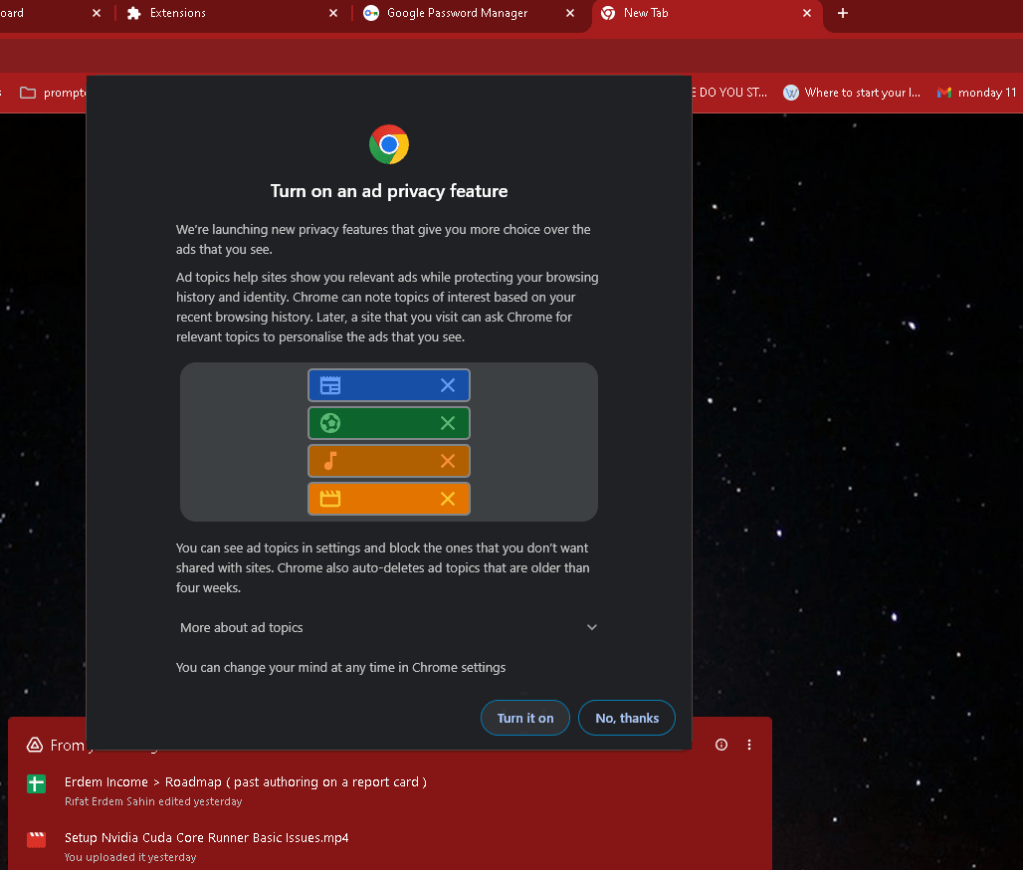Click the red video file icon
The image size is (1023, 870).
37,839
